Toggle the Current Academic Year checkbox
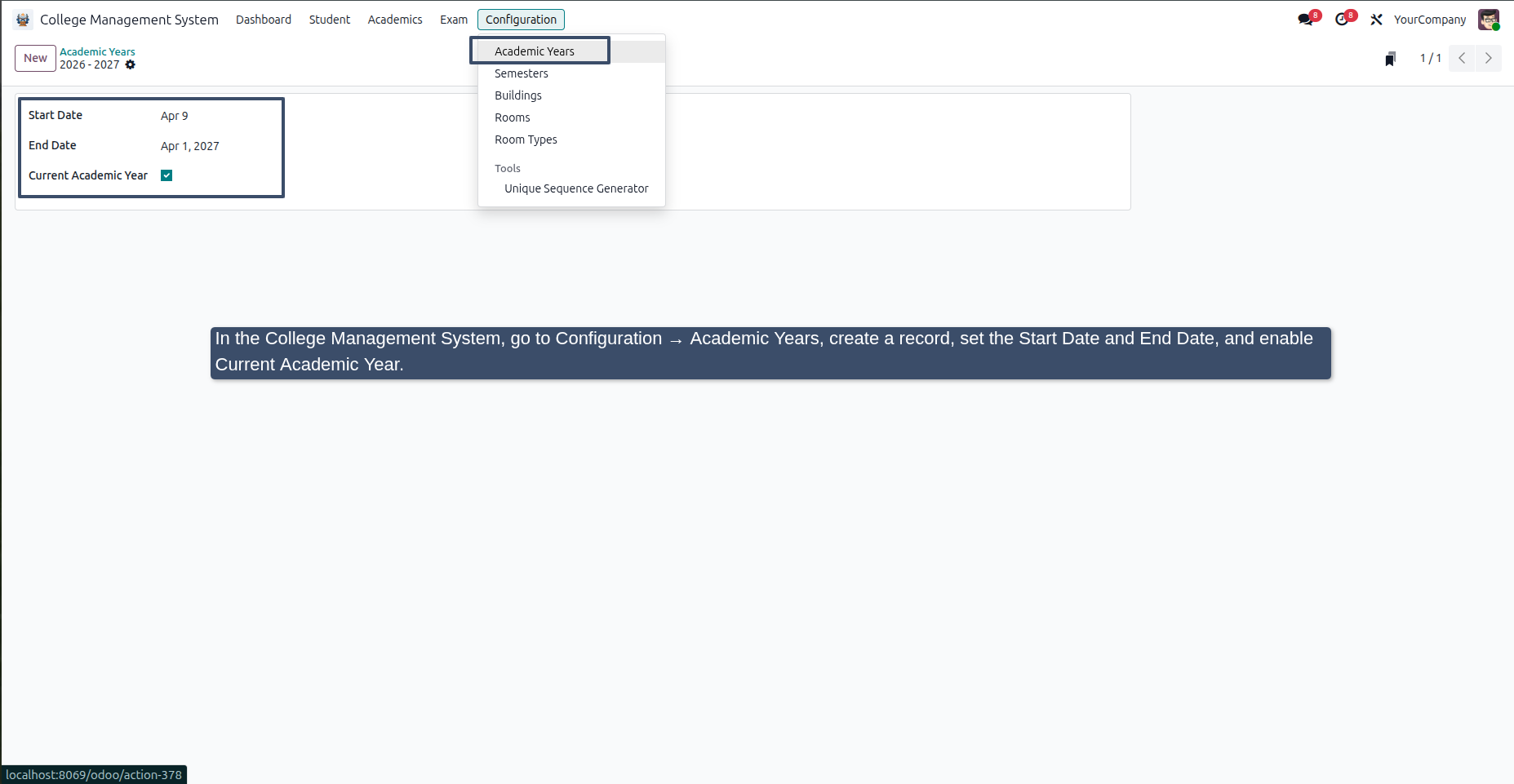Screen dimensions: 1514x784 pos(166,175)
